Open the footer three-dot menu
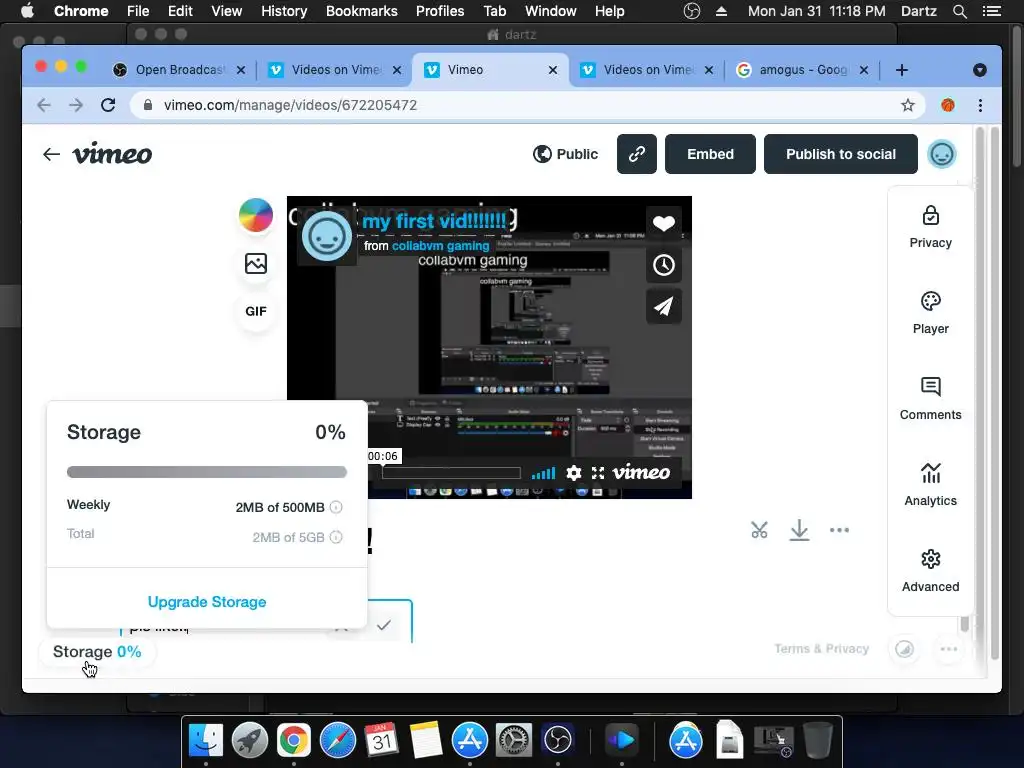This screenshot has height=768, width=1024. 949,648
